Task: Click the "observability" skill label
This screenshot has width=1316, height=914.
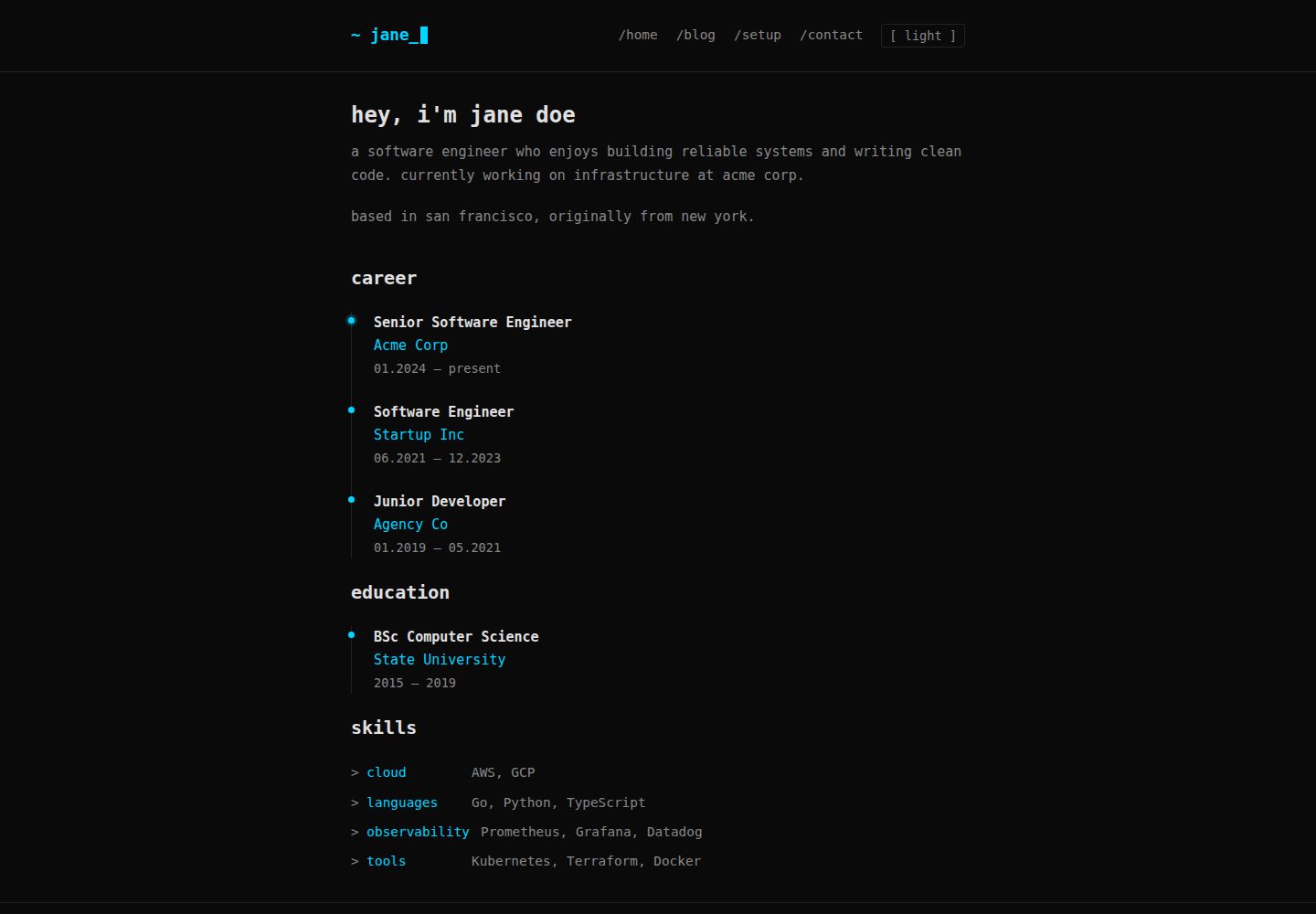Action: pos(418,833)
